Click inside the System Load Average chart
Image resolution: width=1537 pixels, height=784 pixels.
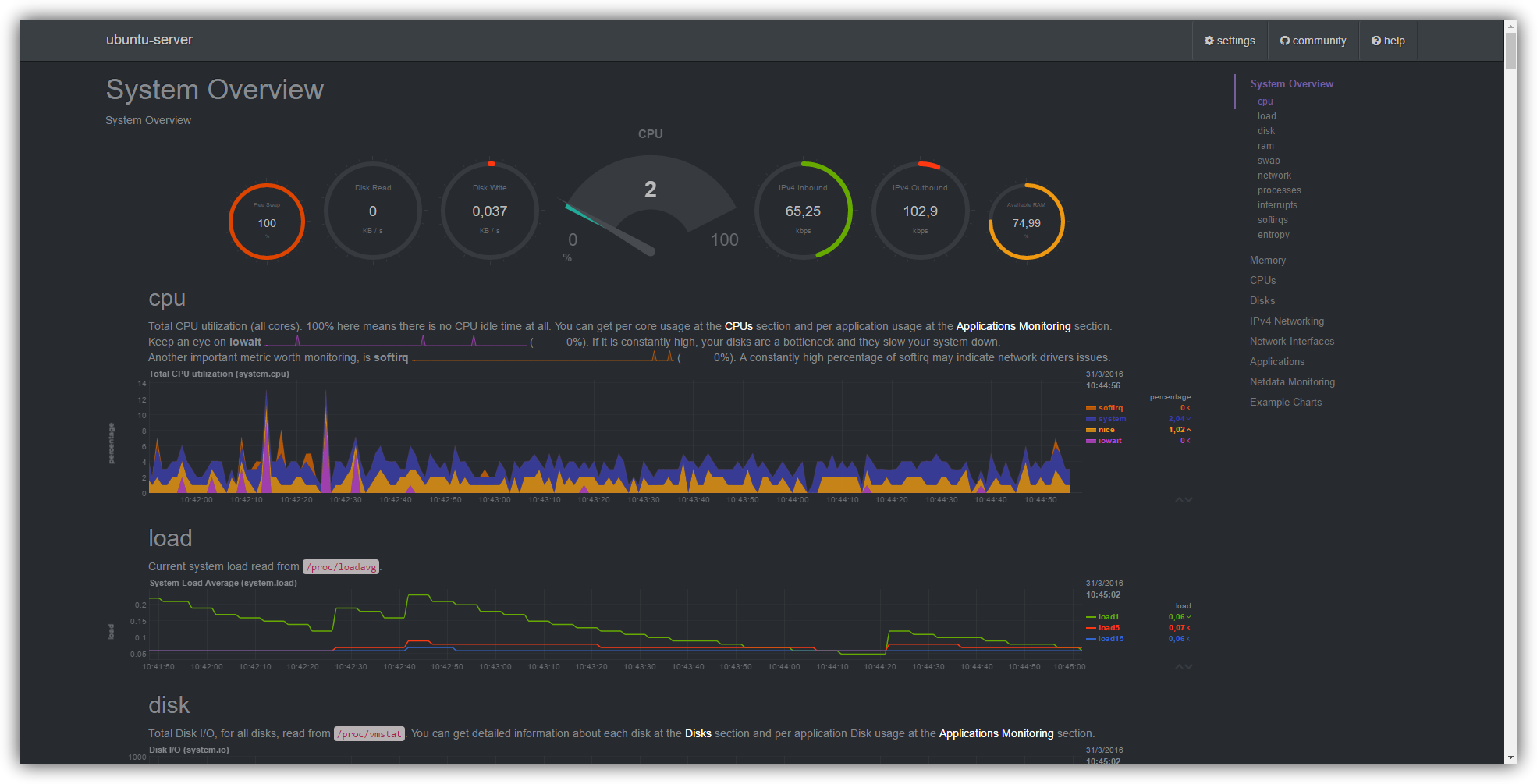tap(615, 624)
